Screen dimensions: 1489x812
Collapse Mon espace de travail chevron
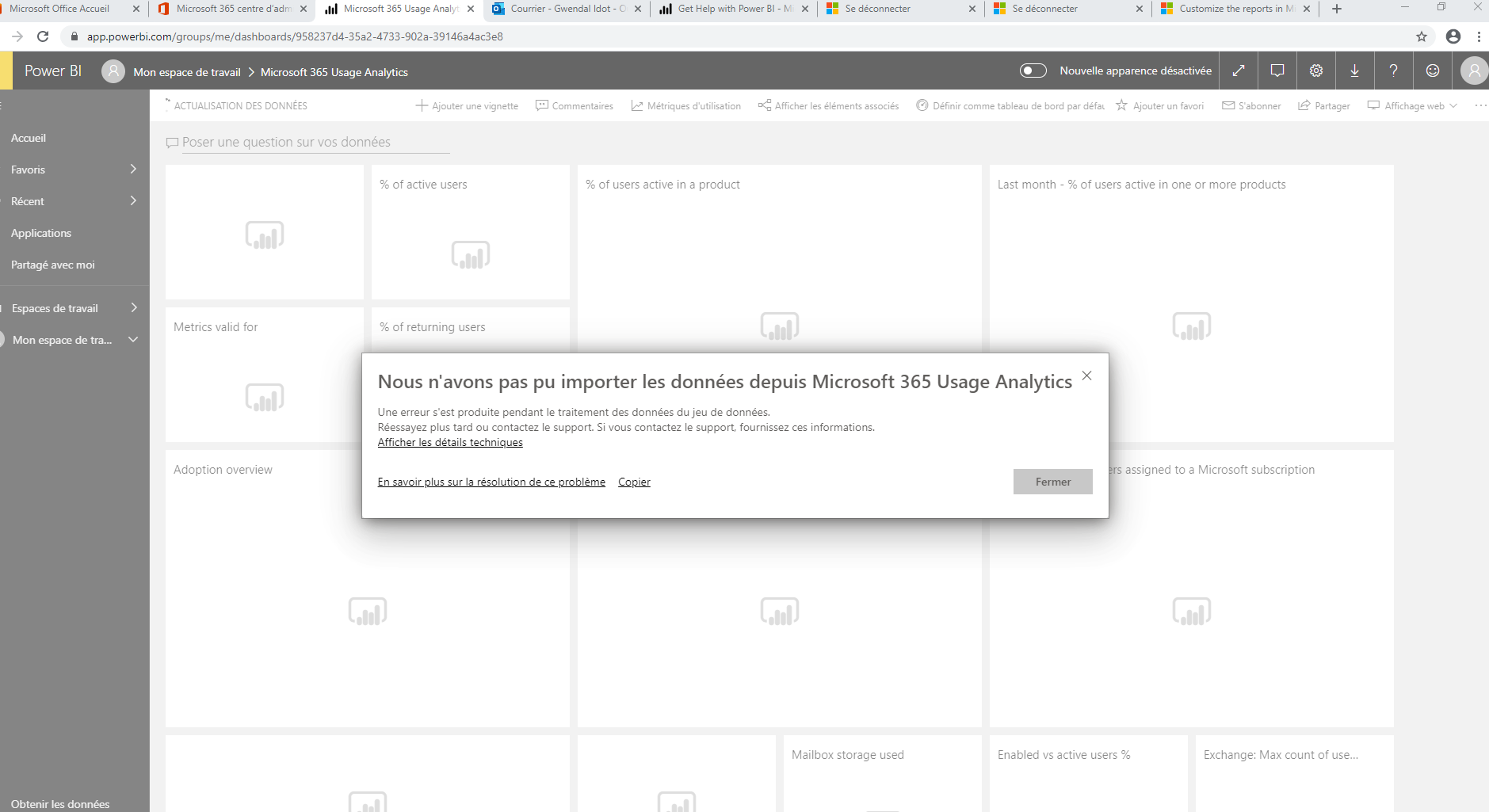[133, 340]
